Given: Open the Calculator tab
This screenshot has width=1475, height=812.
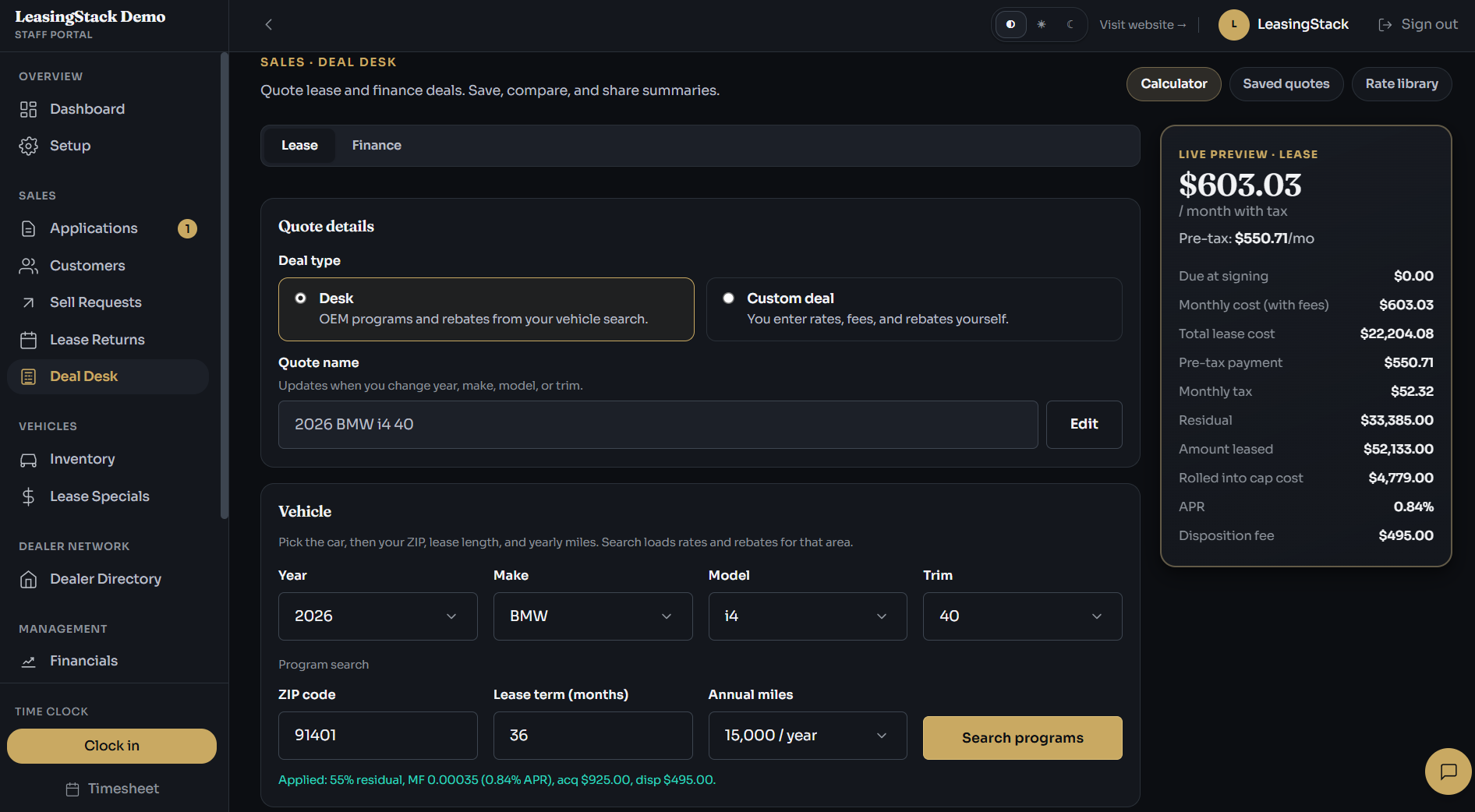Looking at the screenshot, I should 1174,84.
